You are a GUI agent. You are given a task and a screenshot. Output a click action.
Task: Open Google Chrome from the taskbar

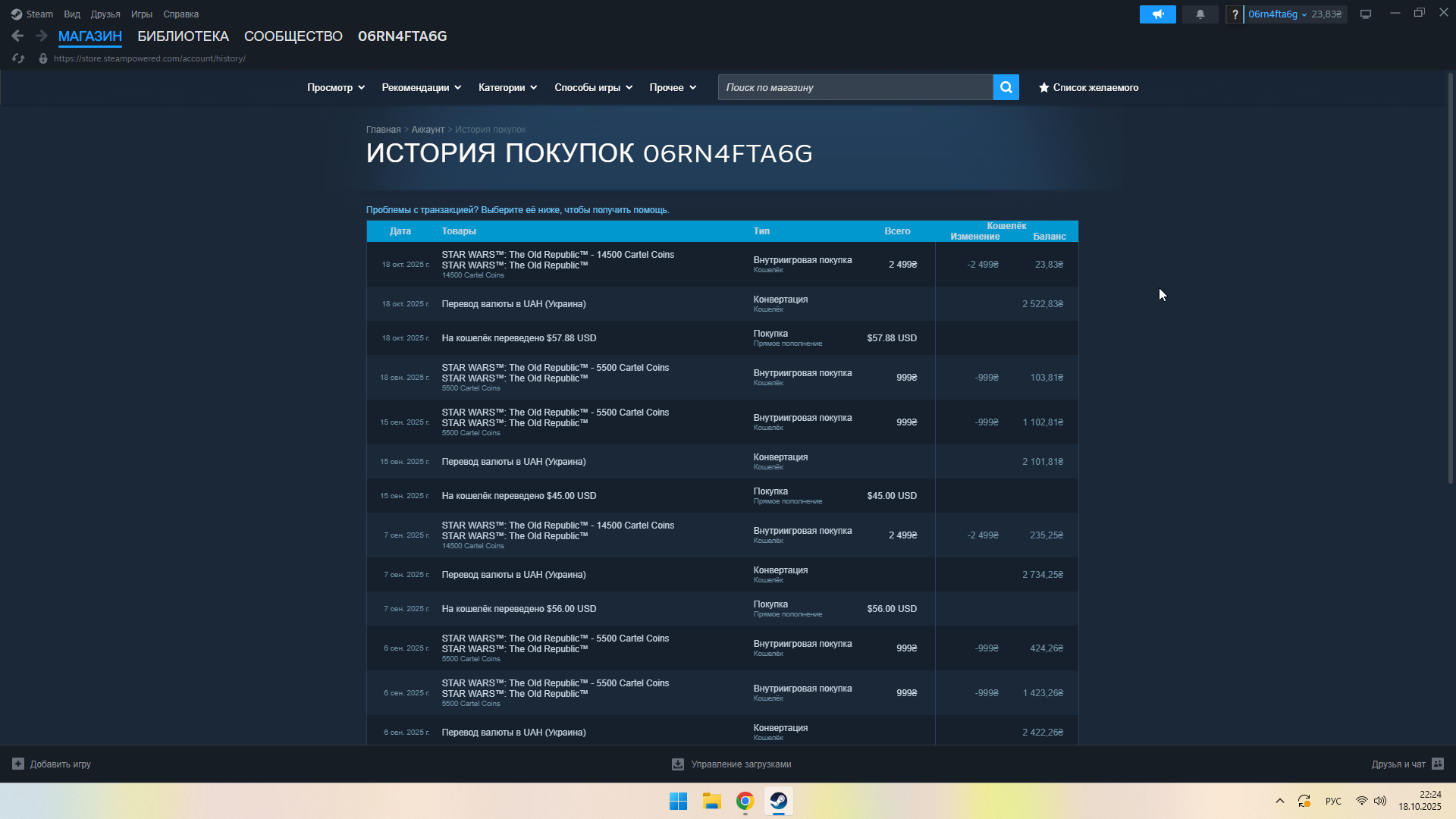coord(745,801)
